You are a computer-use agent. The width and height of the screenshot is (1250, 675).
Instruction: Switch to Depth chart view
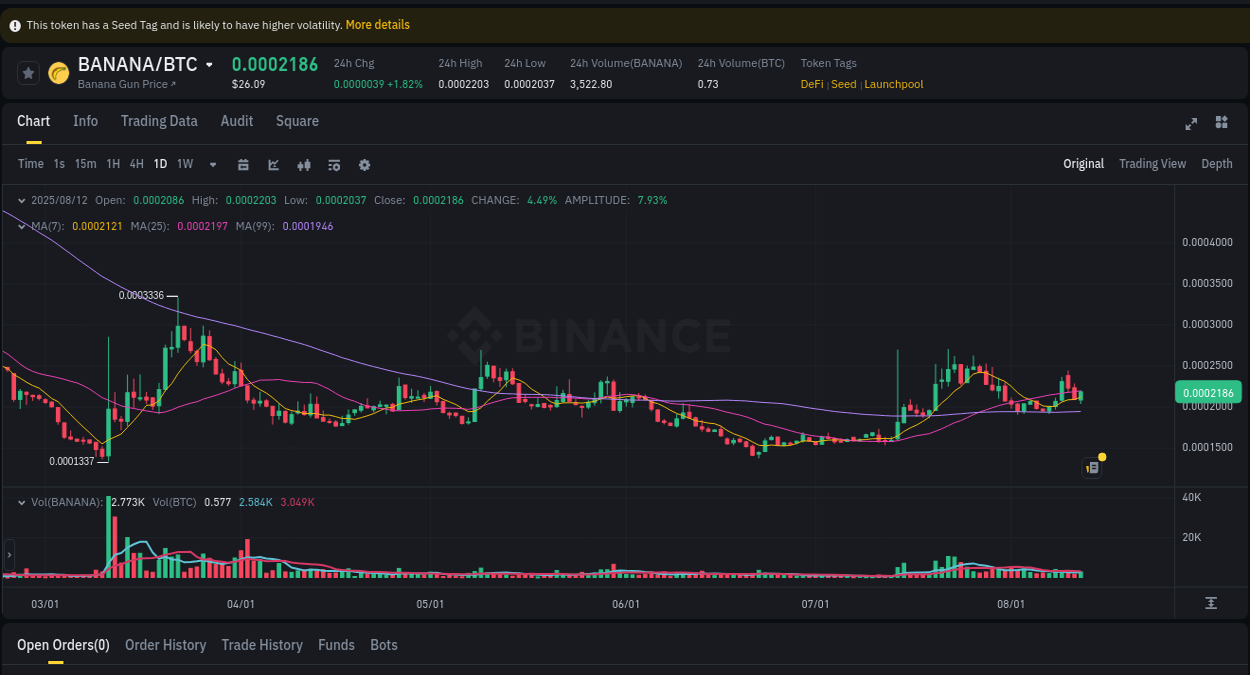tap(1216, 163)
